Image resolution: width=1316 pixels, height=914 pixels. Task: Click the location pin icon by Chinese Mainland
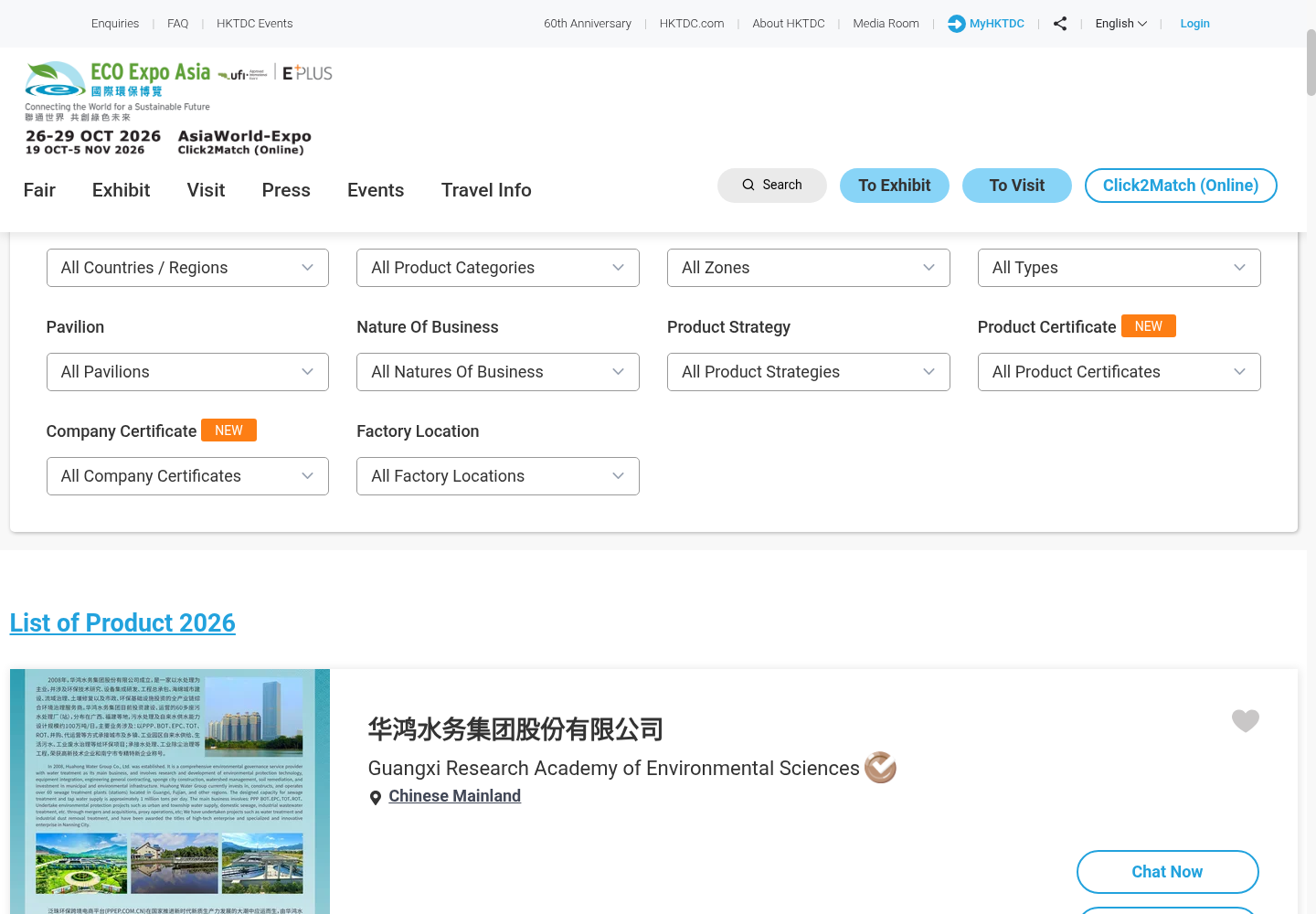[x=375, y=798]
